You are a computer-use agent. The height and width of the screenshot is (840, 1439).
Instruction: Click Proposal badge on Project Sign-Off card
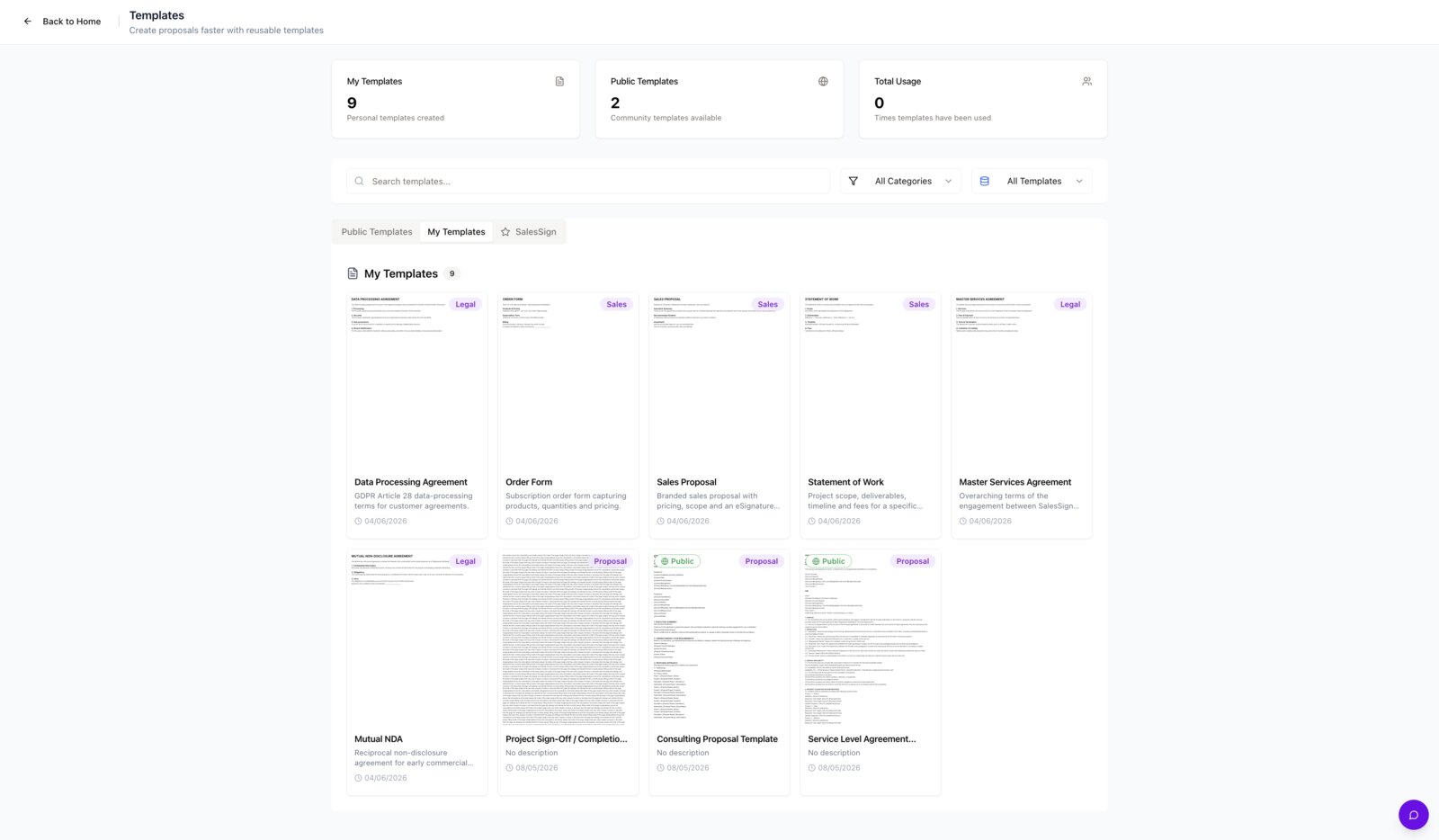click(x=610, y=561)
